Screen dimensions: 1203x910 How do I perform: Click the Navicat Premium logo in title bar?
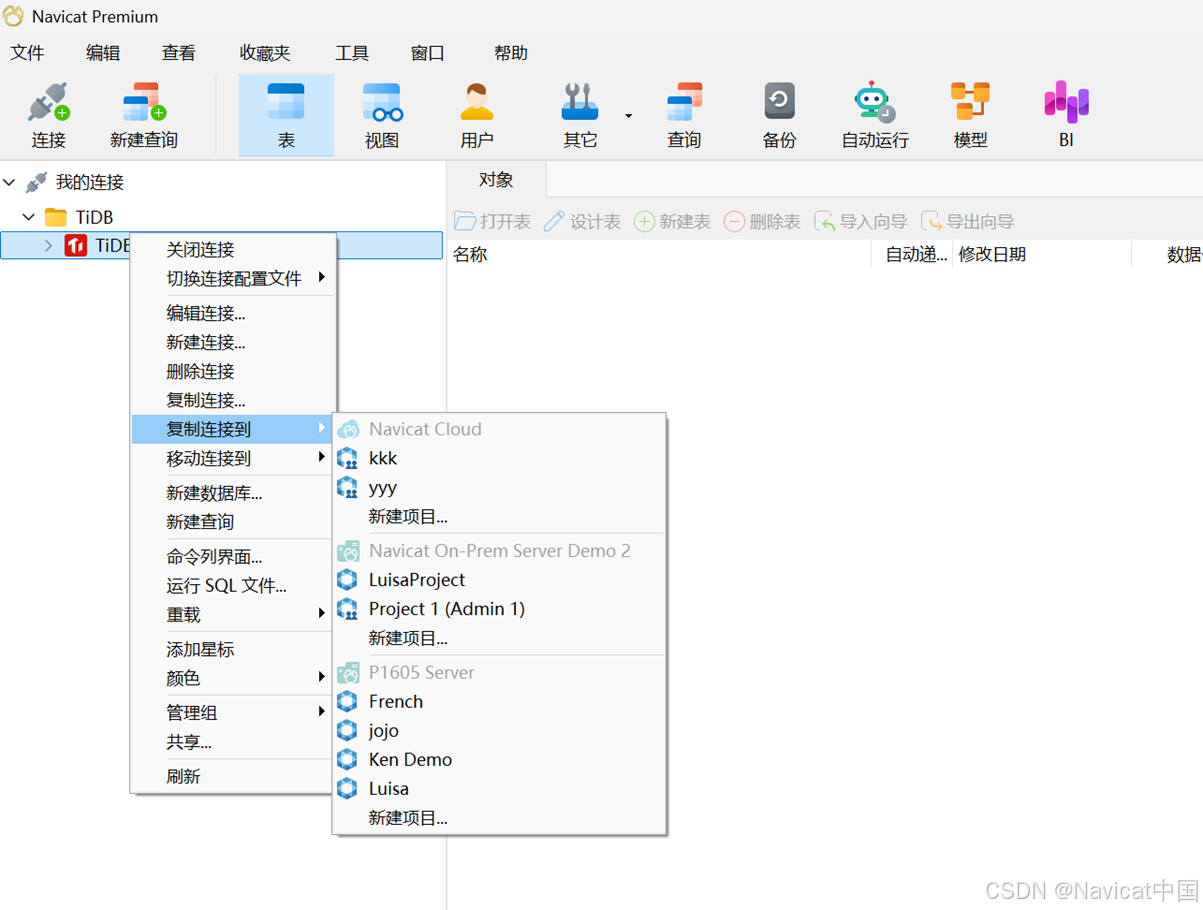pyautogui.click(x=13, y=16)
